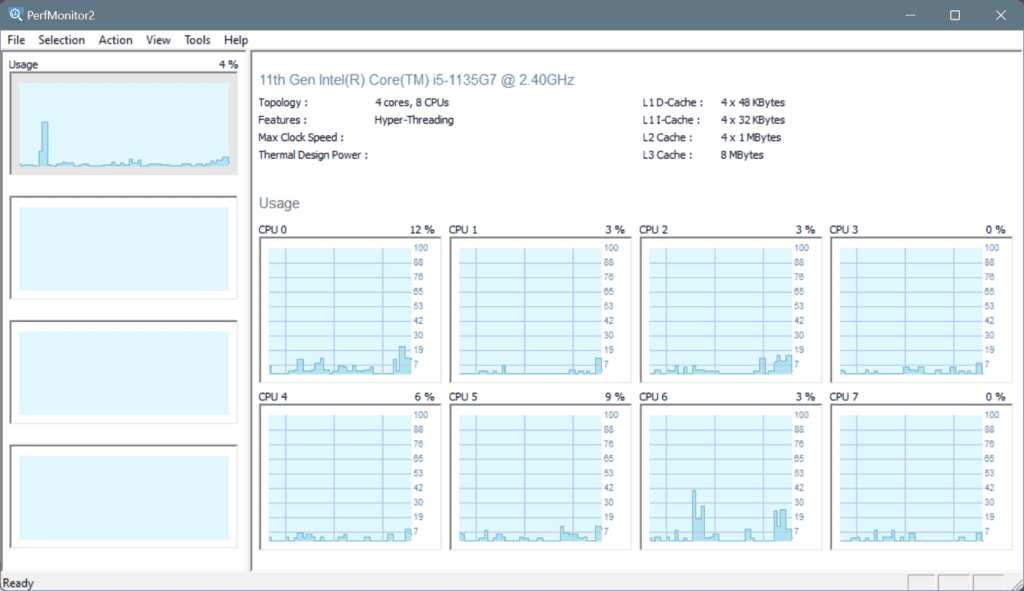1024x591 pixels.
Task: Click the Ready text in the status bar
Action: (x=17, y=582)
